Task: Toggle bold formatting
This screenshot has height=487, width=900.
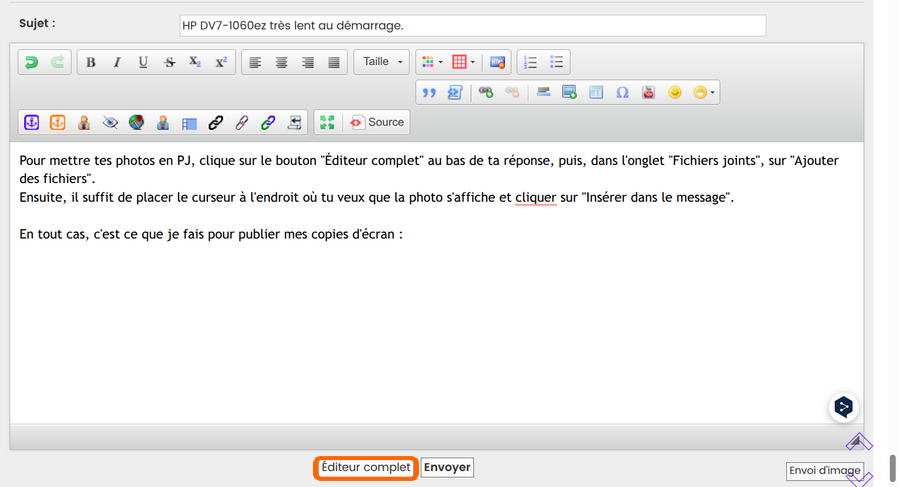Action: [x=91, y=62]
